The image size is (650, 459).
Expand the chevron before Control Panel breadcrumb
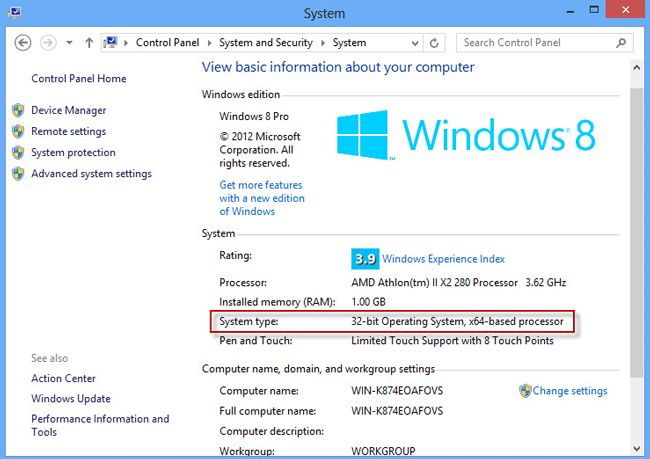point(126,43)
